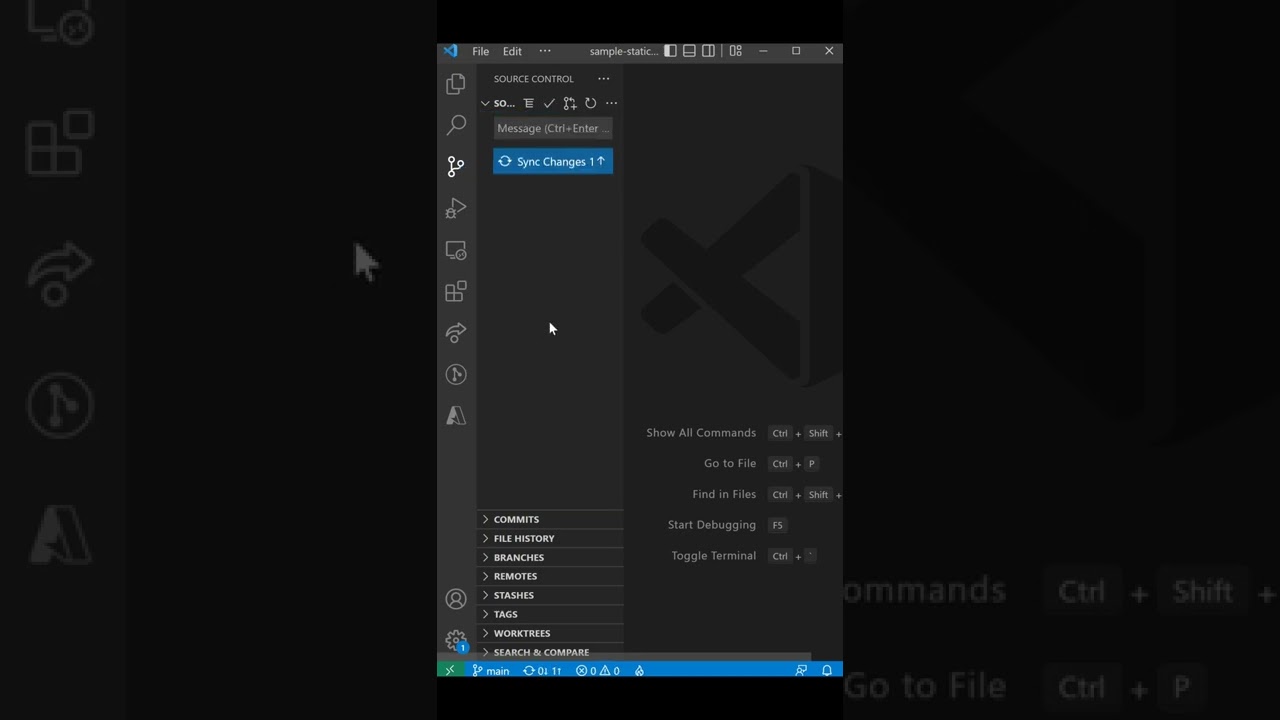Open the overflow menu ellipsis in menu bar
Viewport: 1280px width, 720px height.
(545, 51)
